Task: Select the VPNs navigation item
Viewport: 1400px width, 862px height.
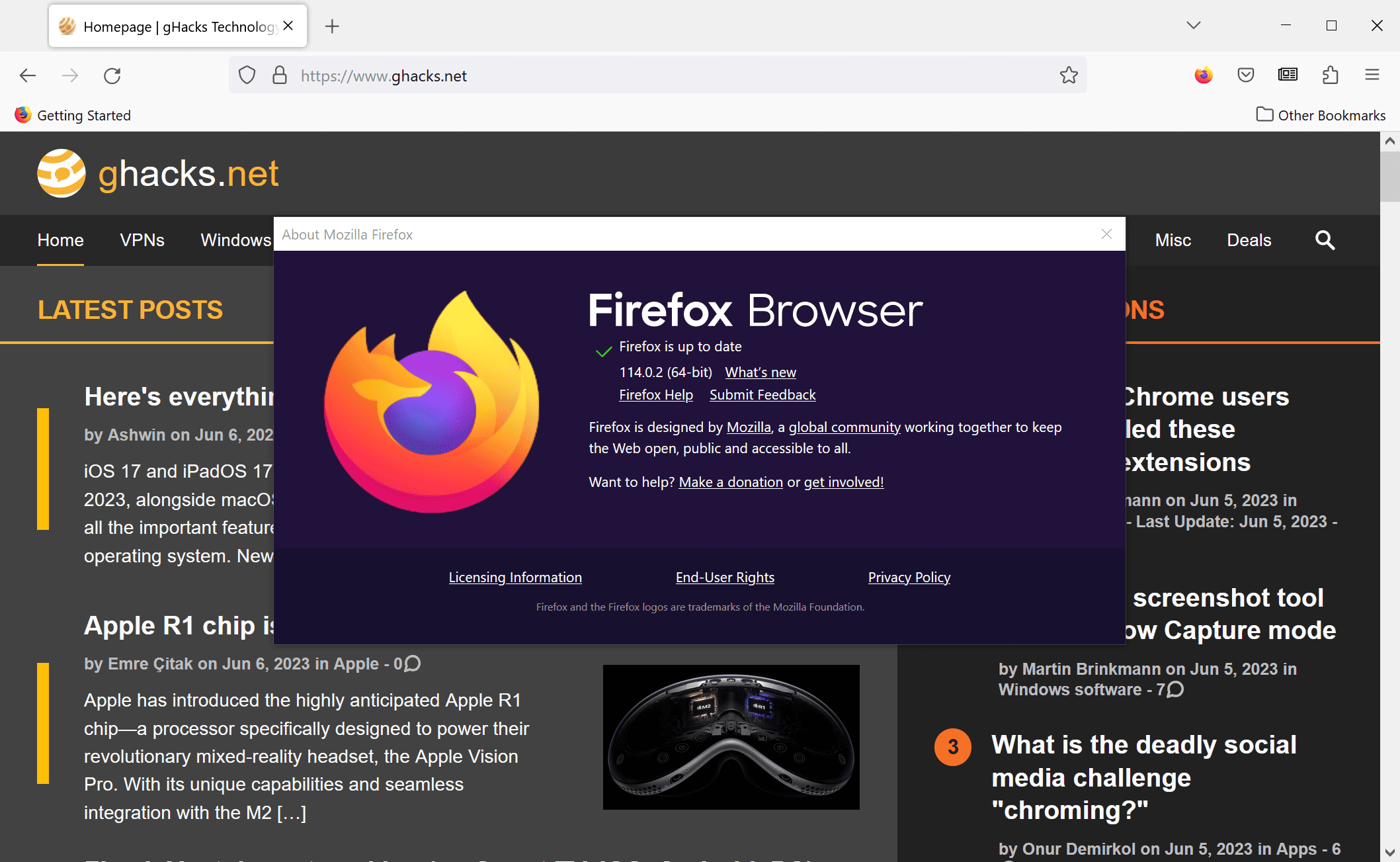Action: [x=142, y=240]
